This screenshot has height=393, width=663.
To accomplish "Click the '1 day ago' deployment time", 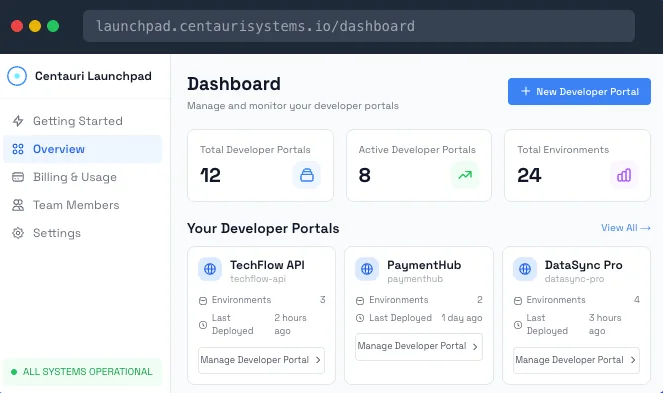I will pos(462,318).
